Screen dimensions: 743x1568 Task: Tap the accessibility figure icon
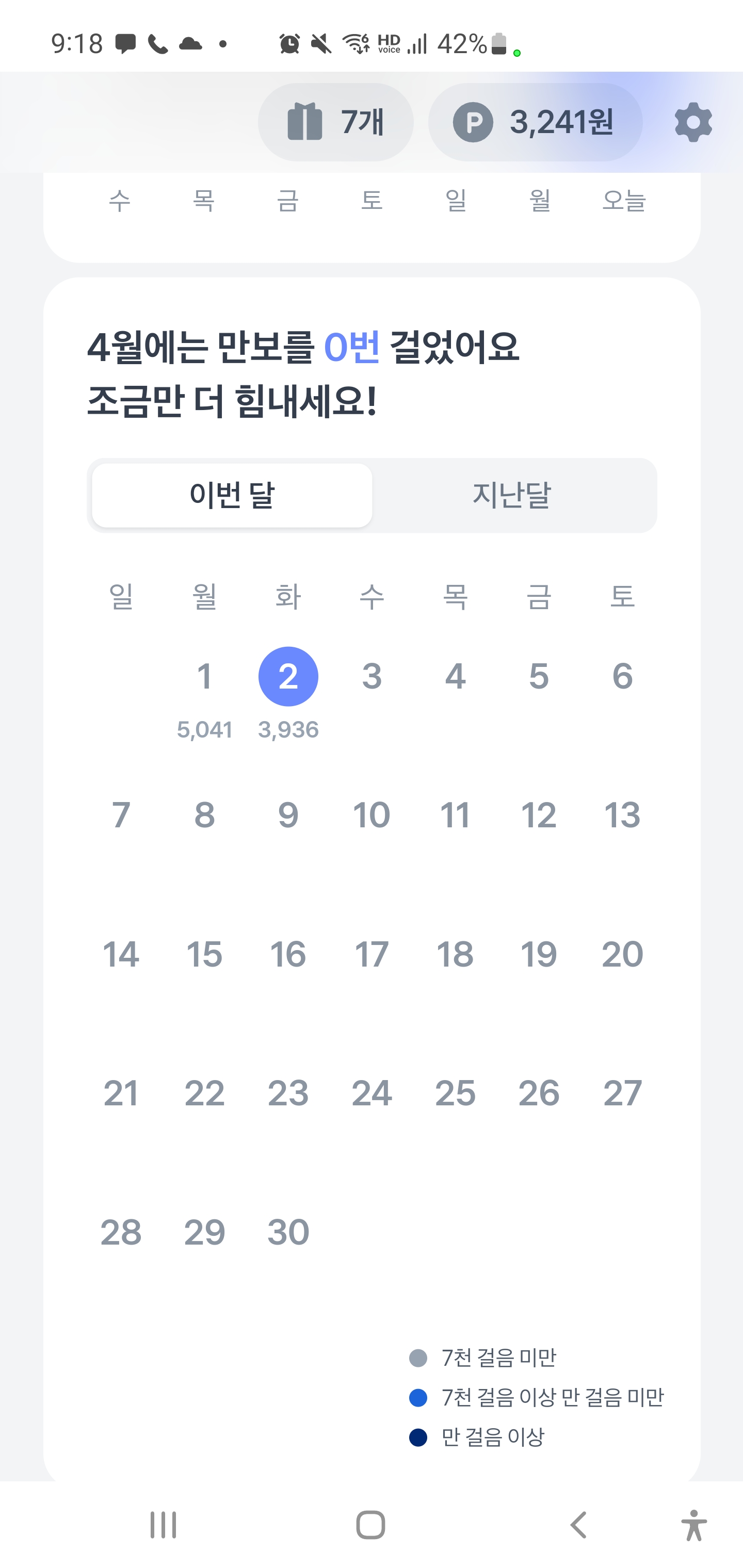[693, 1525]
